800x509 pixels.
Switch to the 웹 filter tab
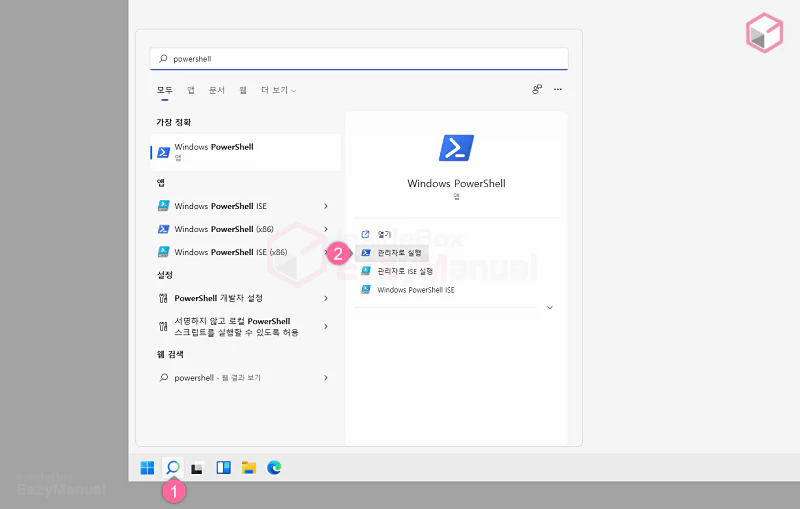(x=243, y=90)
